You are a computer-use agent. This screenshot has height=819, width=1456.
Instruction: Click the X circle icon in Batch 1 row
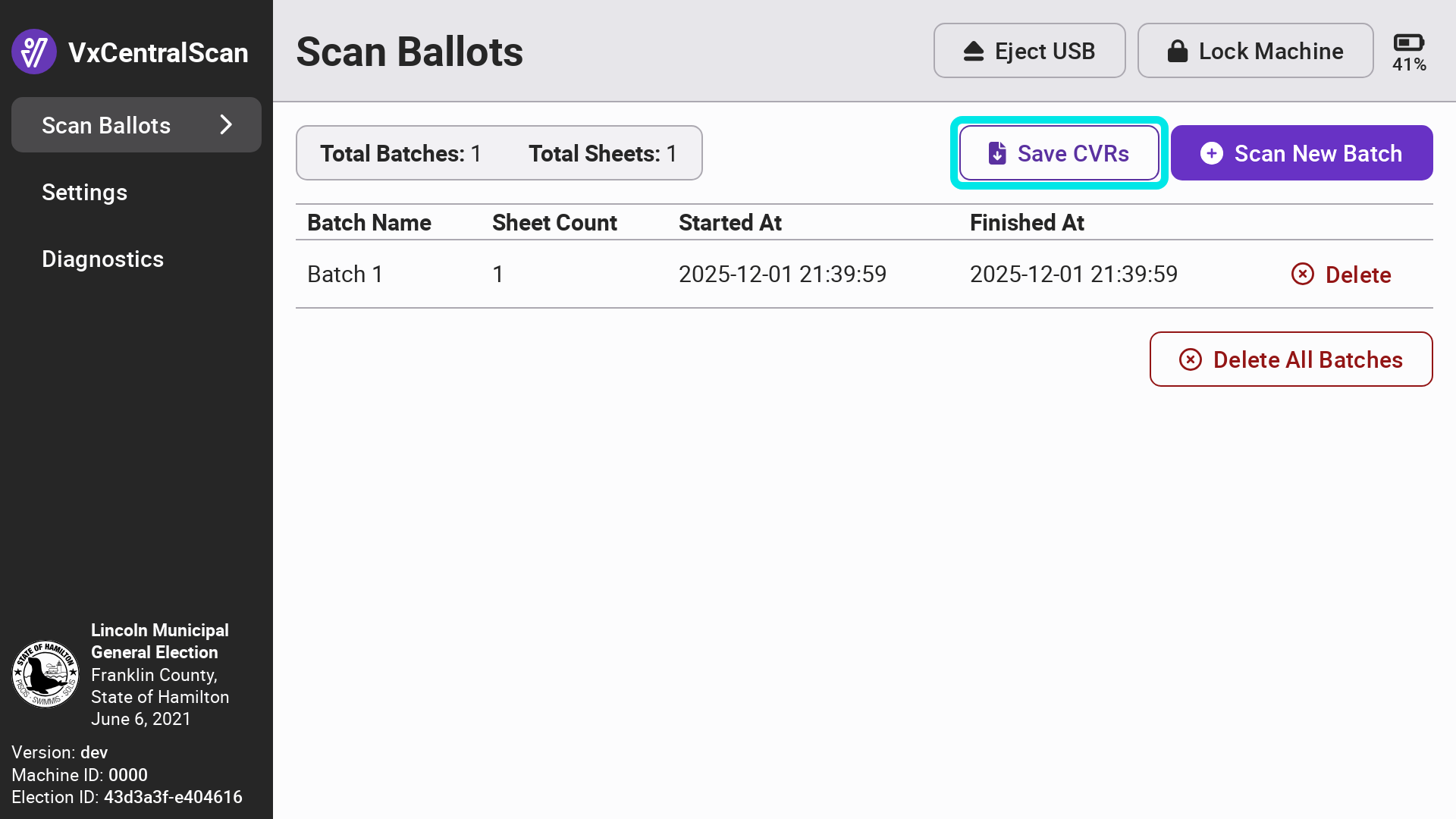pos(1302,274)
